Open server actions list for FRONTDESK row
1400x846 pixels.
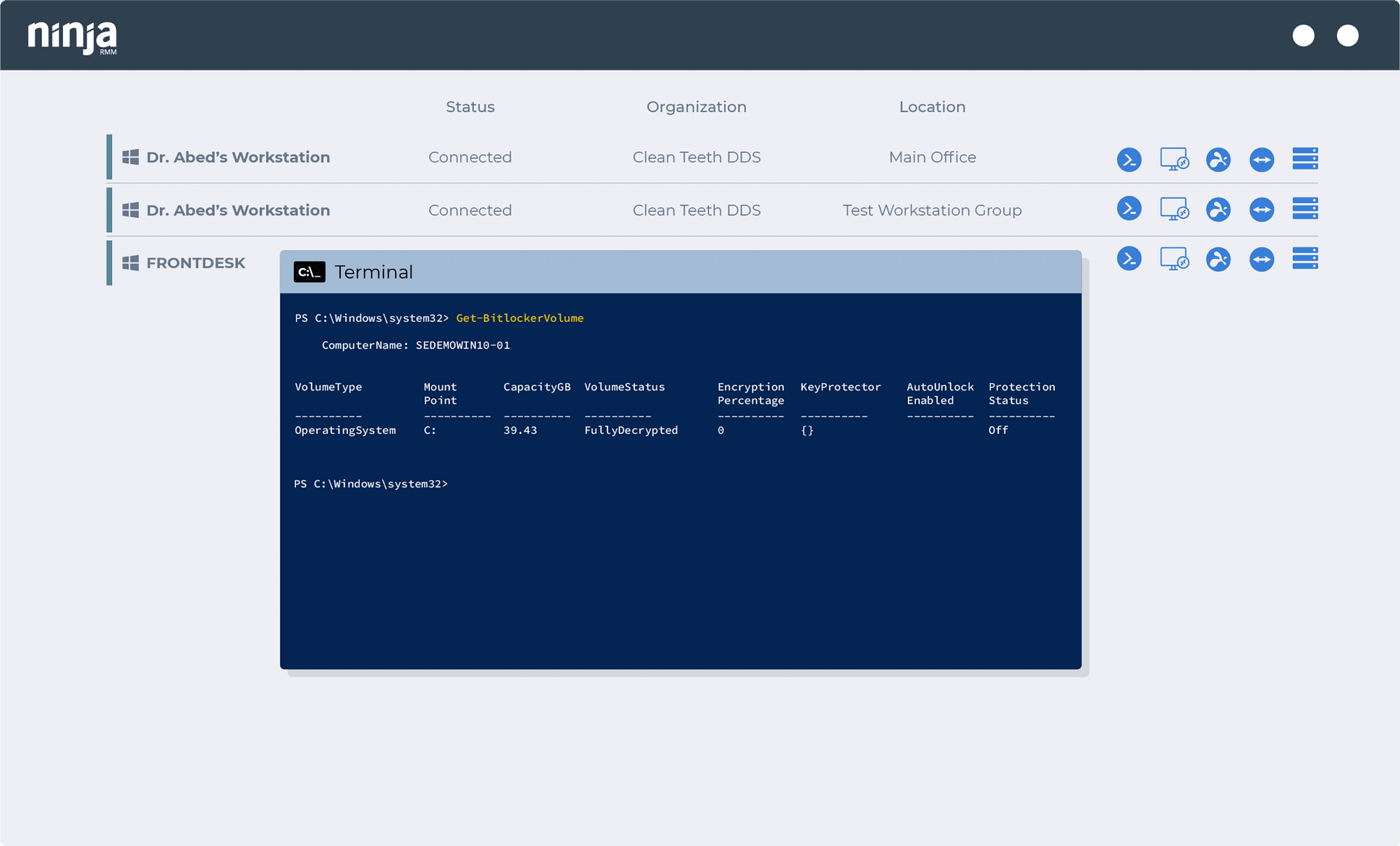[1305, 259]
